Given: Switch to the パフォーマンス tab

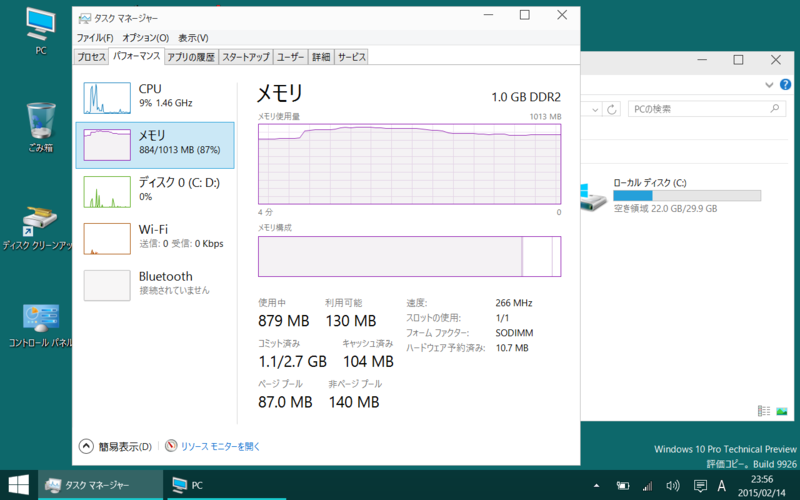Looking at the screenshot, I should pyautogui.click(x=136, y=56).
